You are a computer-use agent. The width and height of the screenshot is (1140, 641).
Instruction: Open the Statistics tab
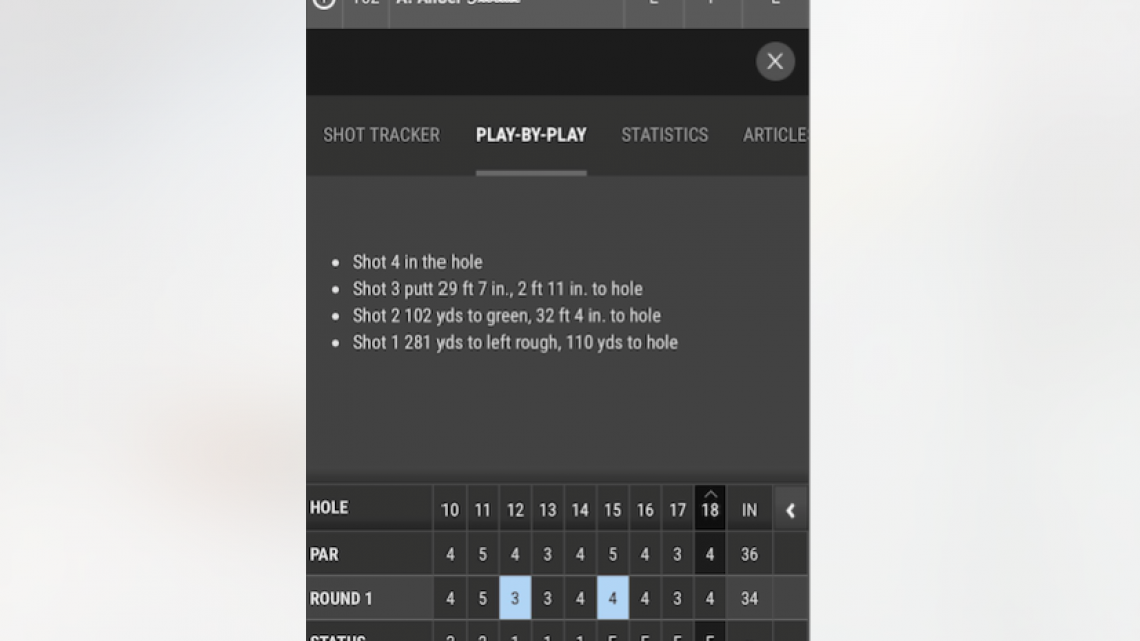point(664,135)
